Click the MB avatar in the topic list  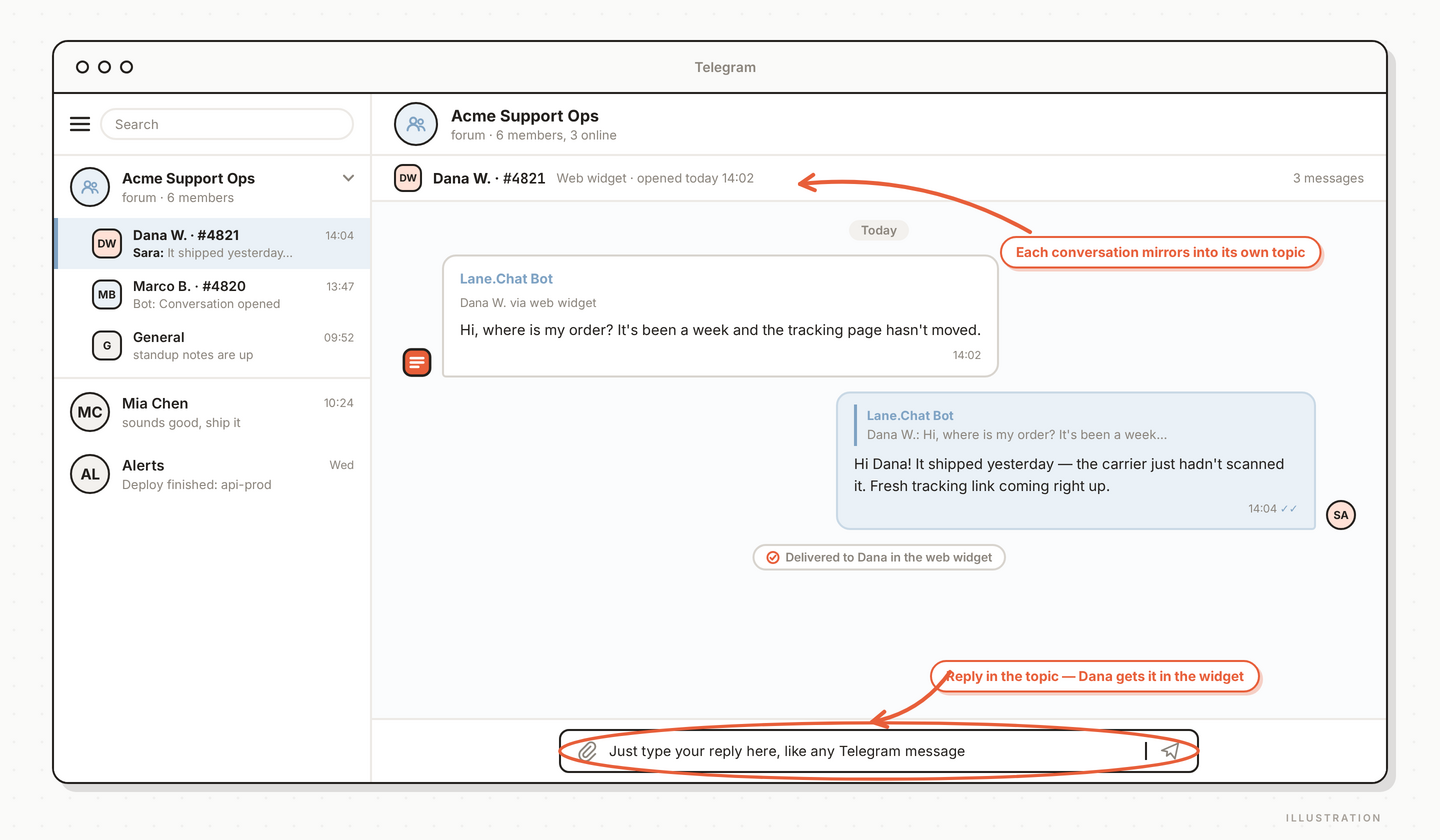[x=107, y=294]
